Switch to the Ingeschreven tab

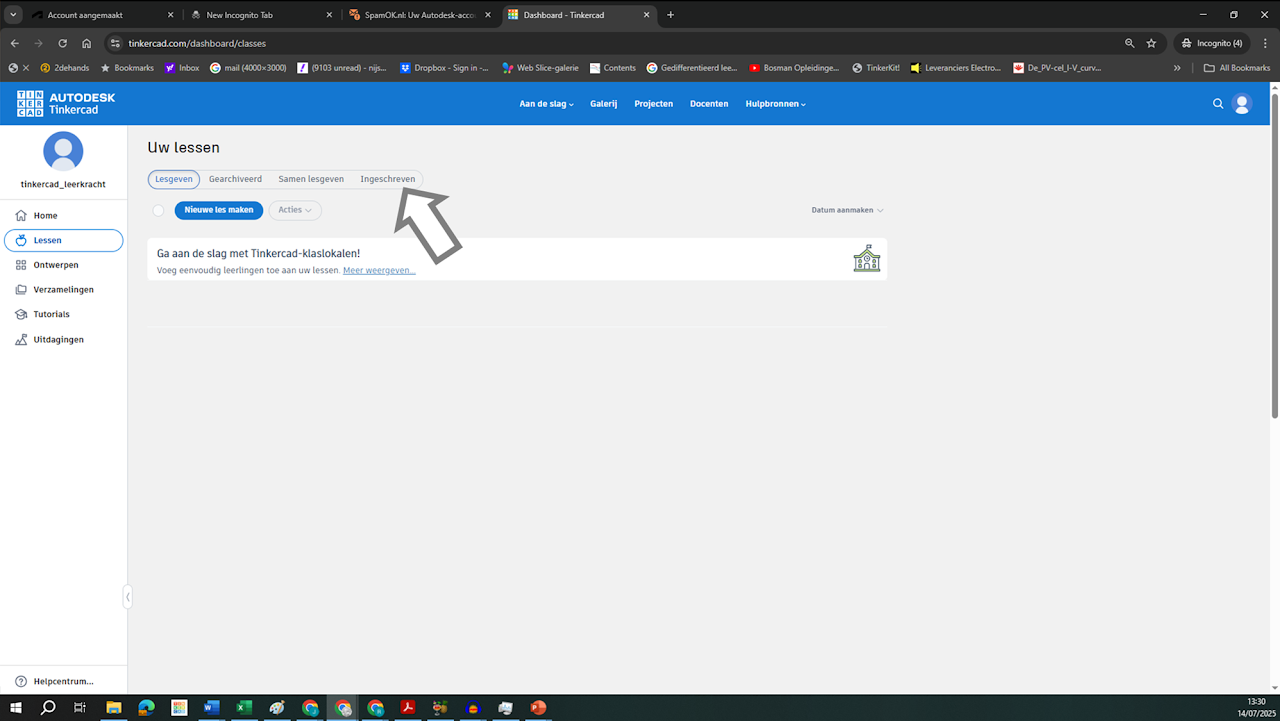[x=388, y=179]
